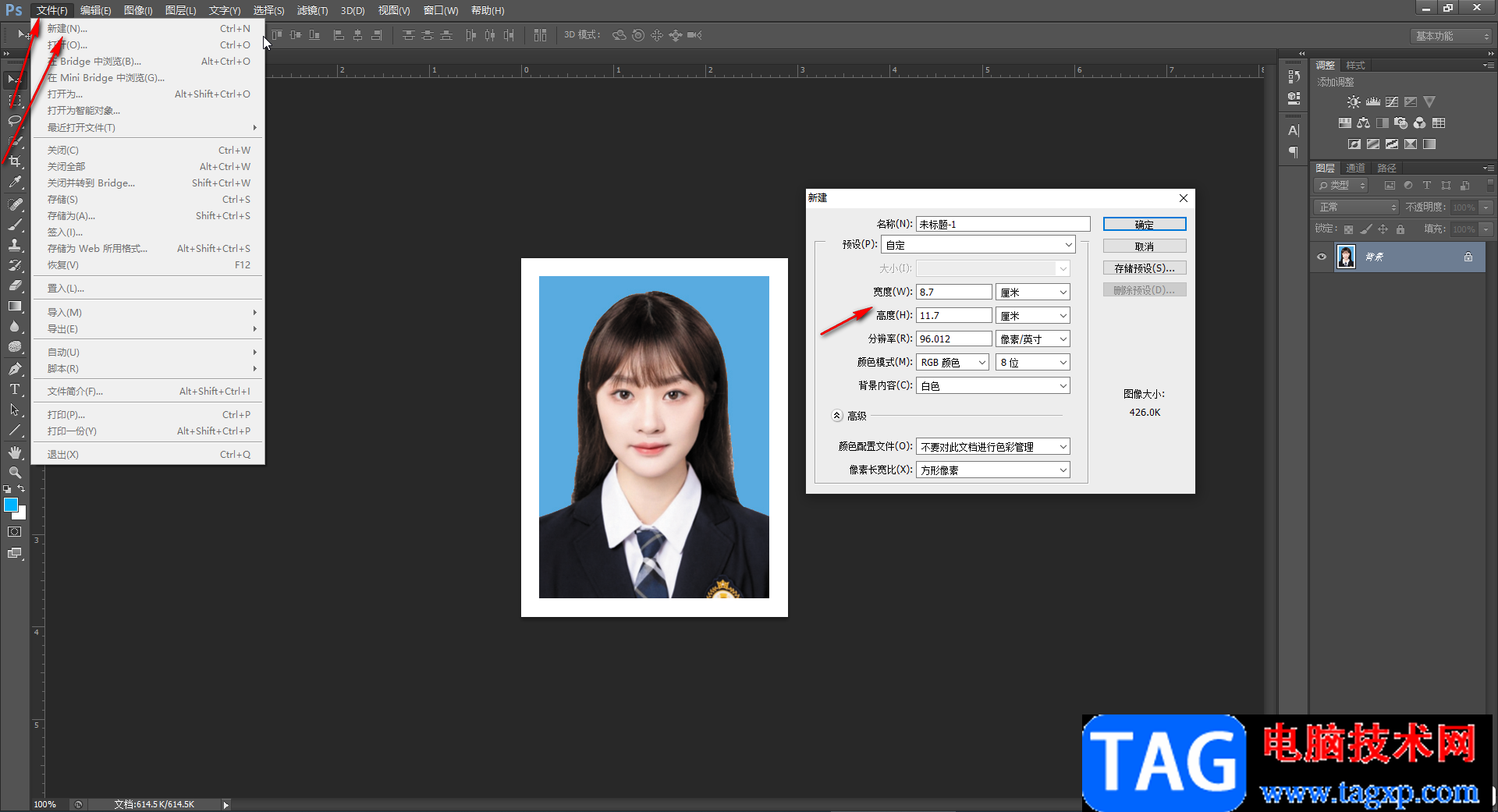Add a Levels adjustment
The image size is (1498, 812).
point(1373,102)
